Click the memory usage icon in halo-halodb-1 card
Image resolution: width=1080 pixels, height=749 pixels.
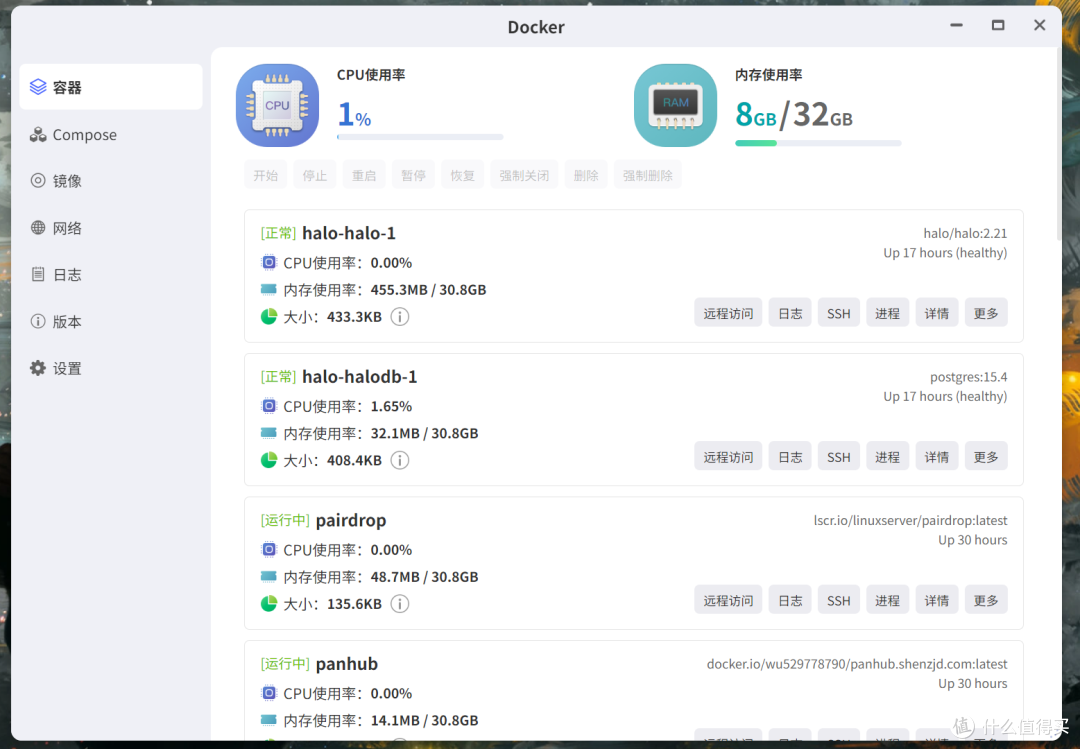269,433
